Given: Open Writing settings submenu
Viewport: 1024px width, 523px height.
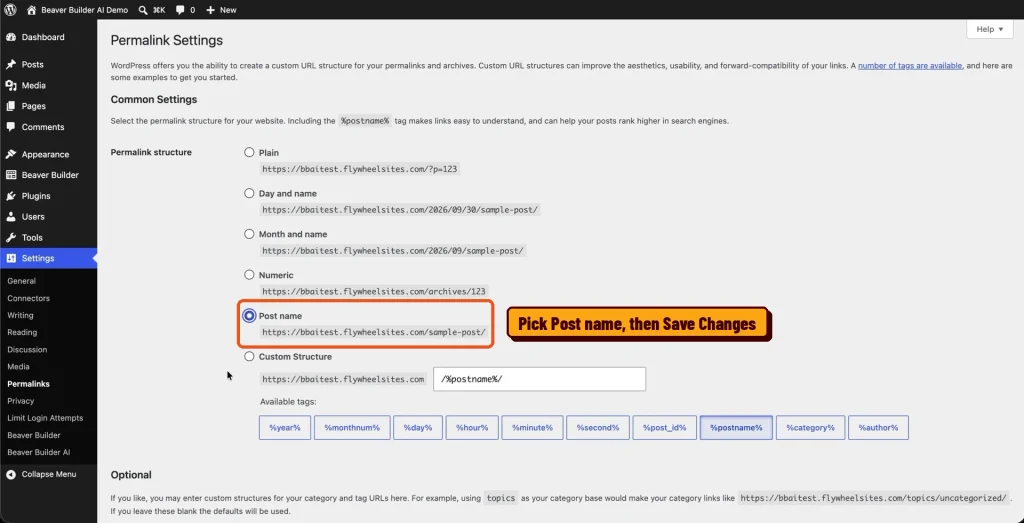Looking at the screenshot, I should coord(20,315).
